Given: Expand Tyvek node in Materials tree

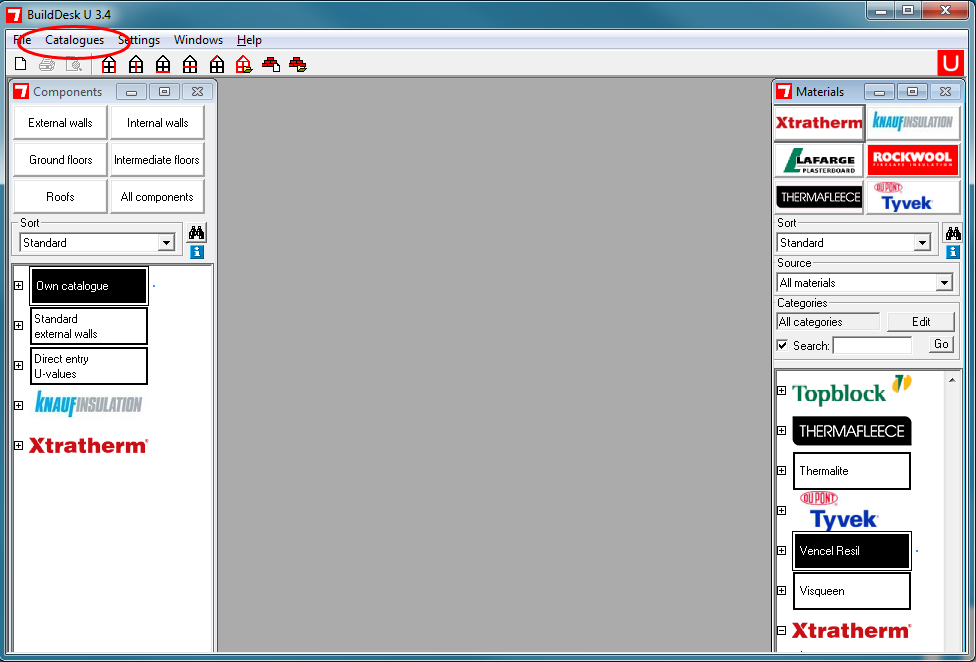Looking at the screenshot, I should [782, 510].
